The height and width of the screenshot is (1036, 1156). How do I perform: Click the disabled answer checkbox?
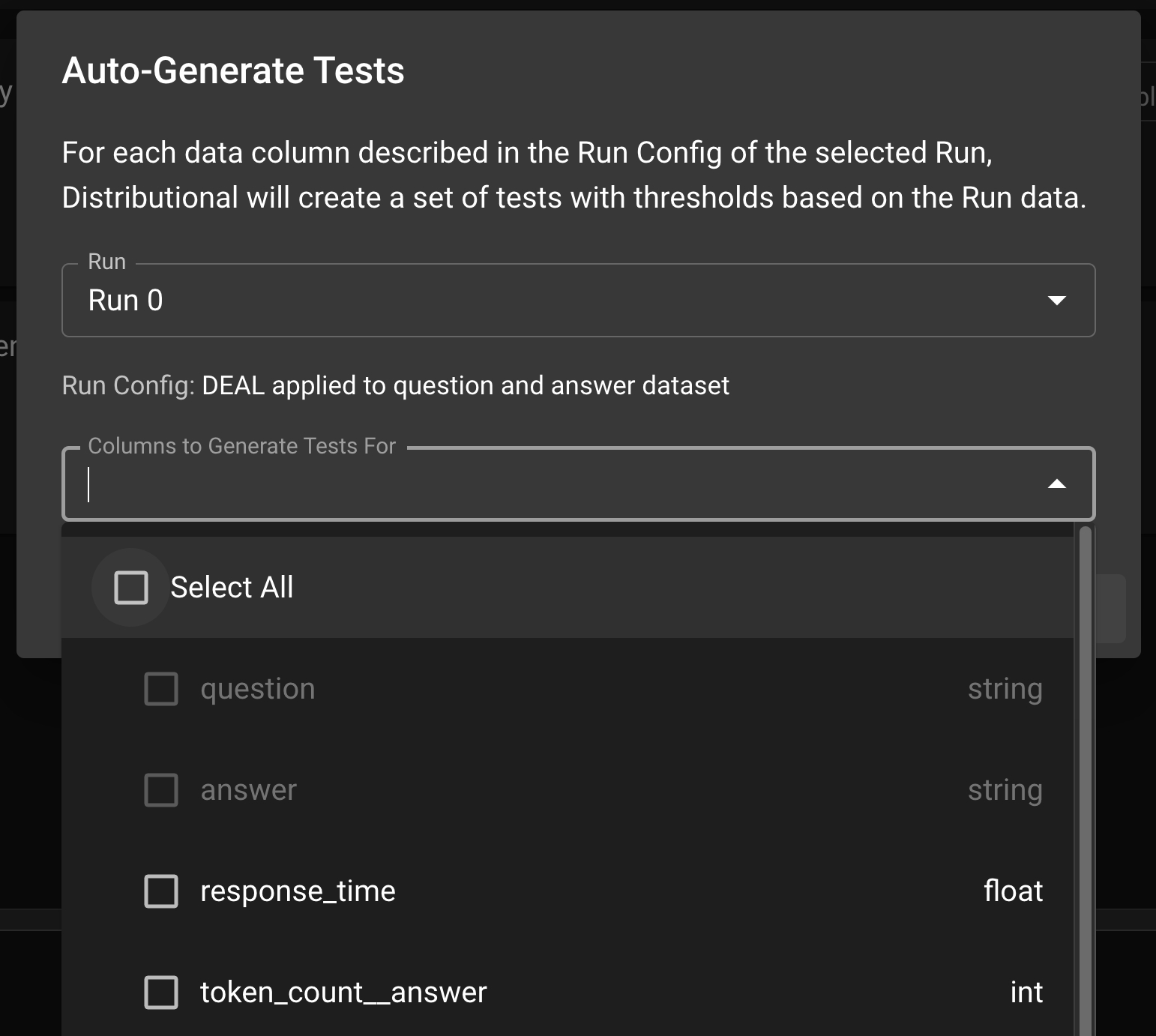pyautogui.click(x=161, y=790)
